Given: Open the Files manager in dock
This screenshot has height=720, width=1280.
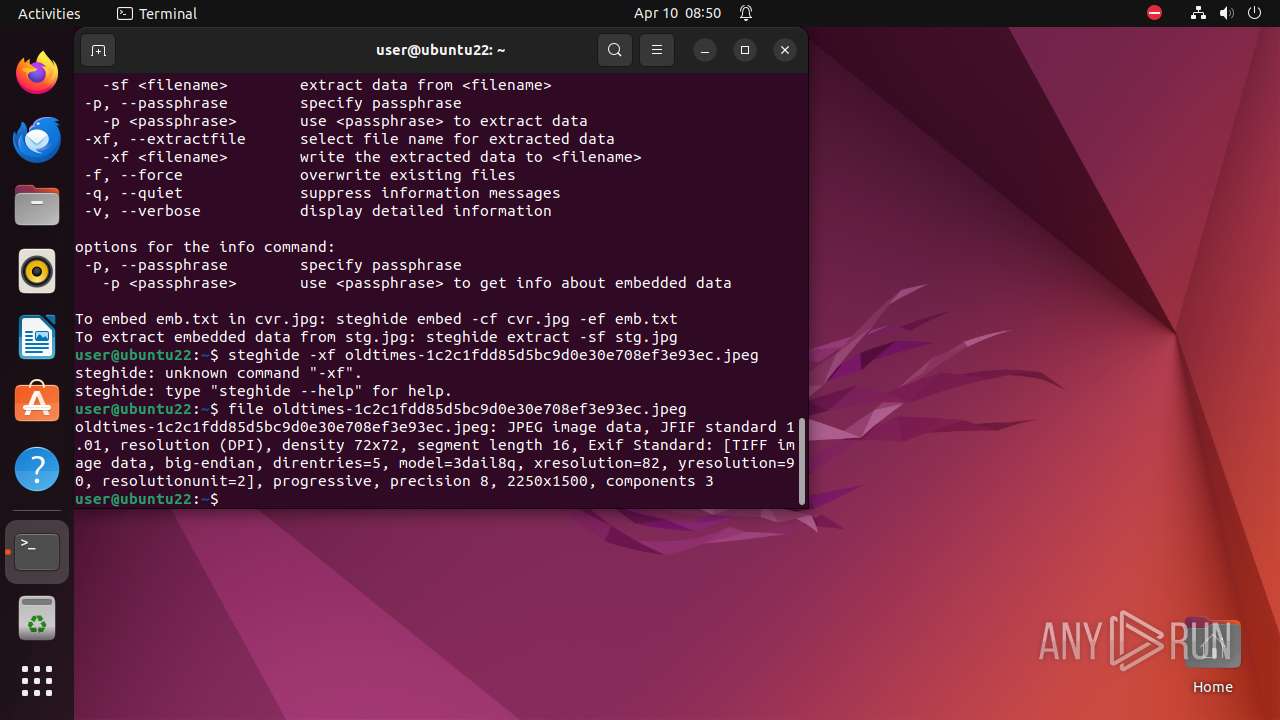Looking at the screenshot, I should pos(37,206).
